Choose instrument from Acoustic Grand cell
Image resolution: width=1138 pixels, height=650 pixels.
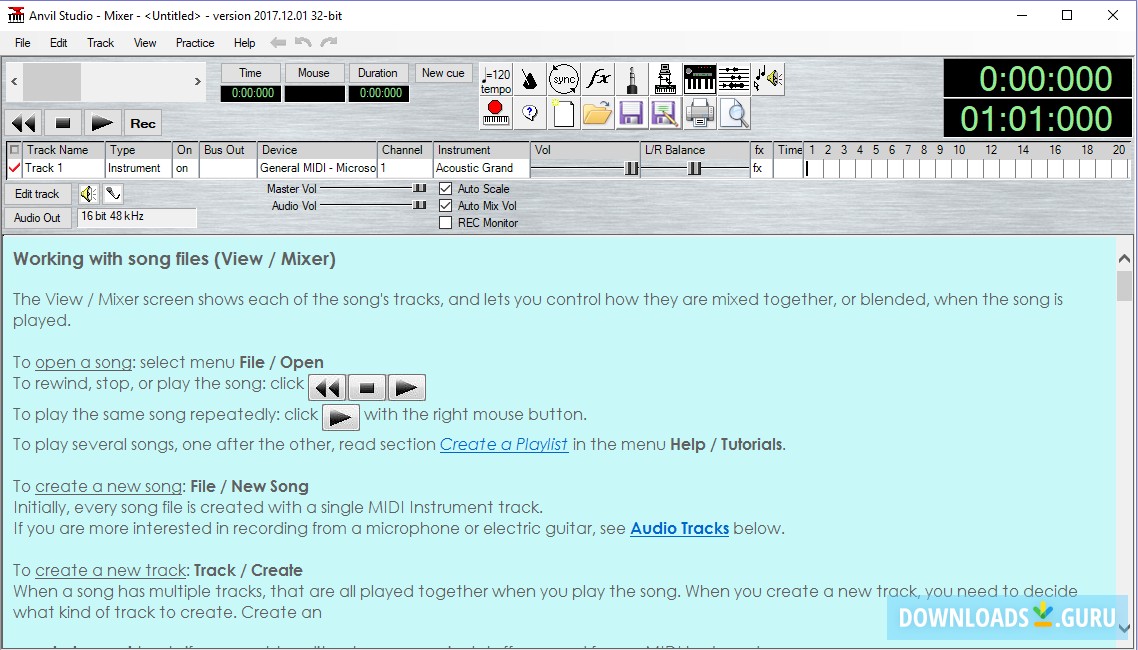tap(482, 168)
